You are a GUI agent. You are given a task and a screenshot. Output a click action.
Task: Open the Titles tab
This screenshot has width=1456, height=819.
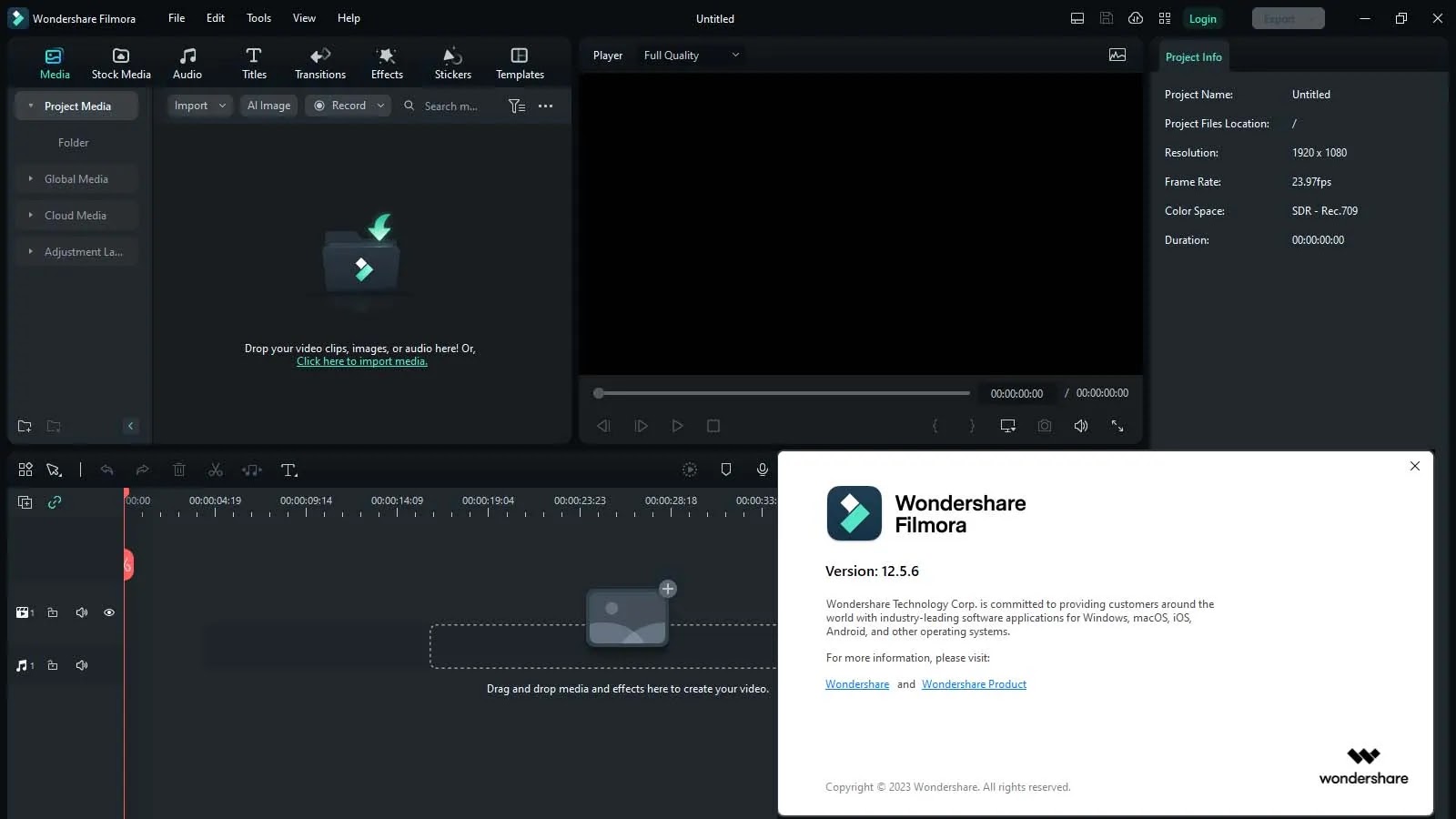pos(254,64)
